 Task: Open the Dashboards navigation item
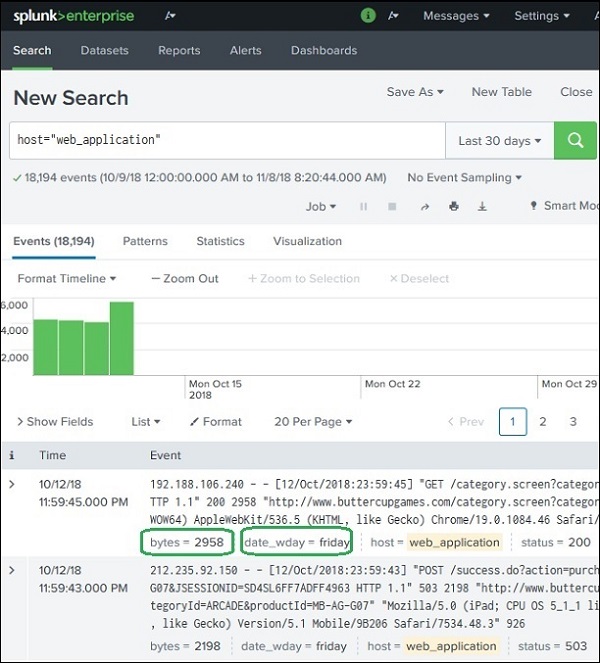coord(324,50)
